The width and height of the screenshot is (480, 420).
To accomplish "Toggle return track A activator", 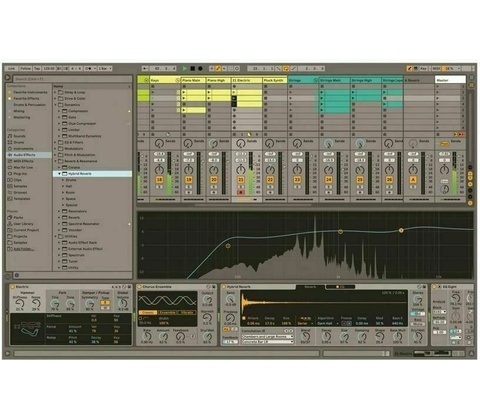I will point(413,180).
